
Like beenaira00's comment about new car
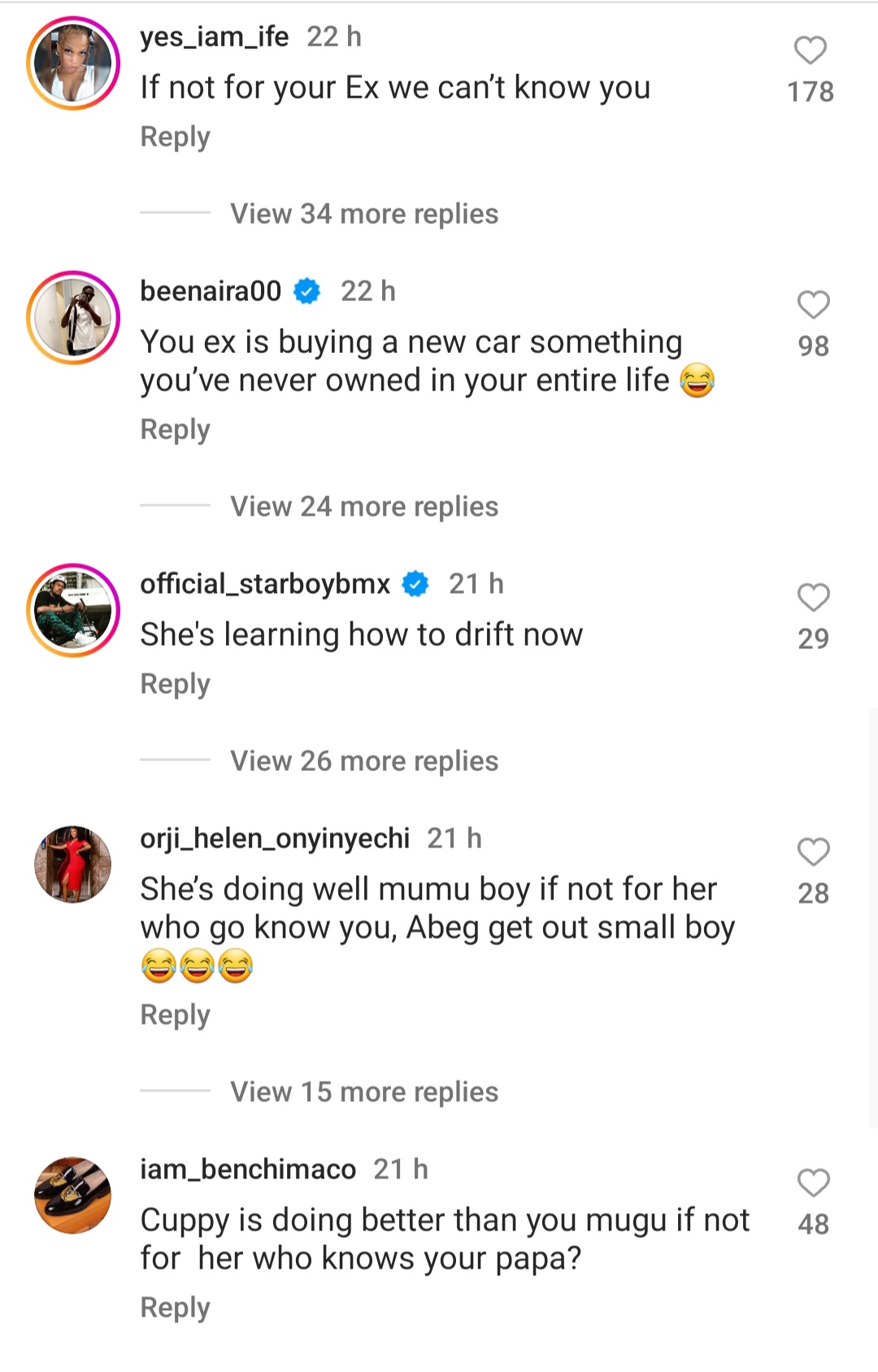pos(813,305)
